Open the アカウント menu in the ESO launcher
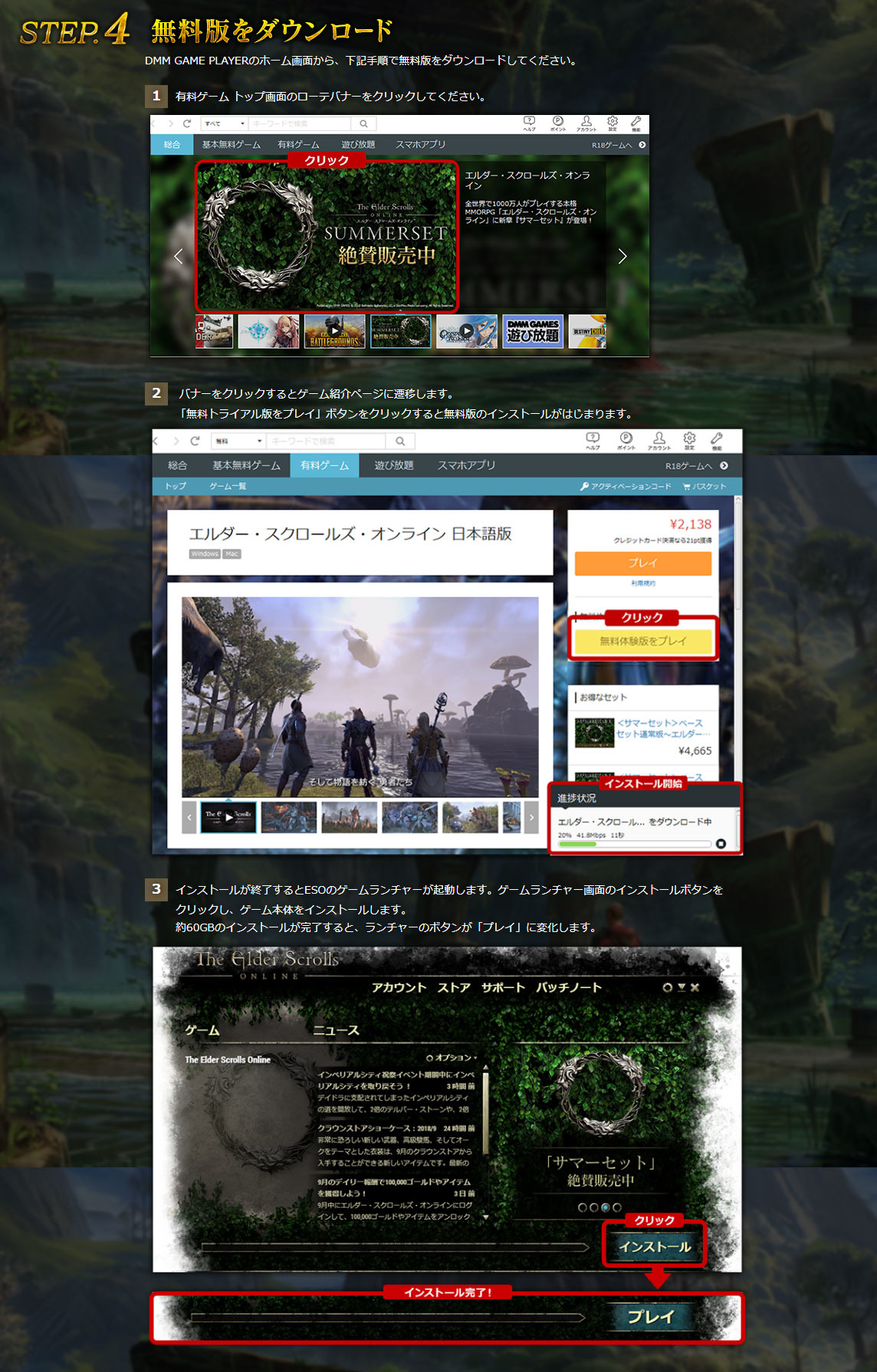This screenshot has width=877, height=1372. tap(399, 987)
